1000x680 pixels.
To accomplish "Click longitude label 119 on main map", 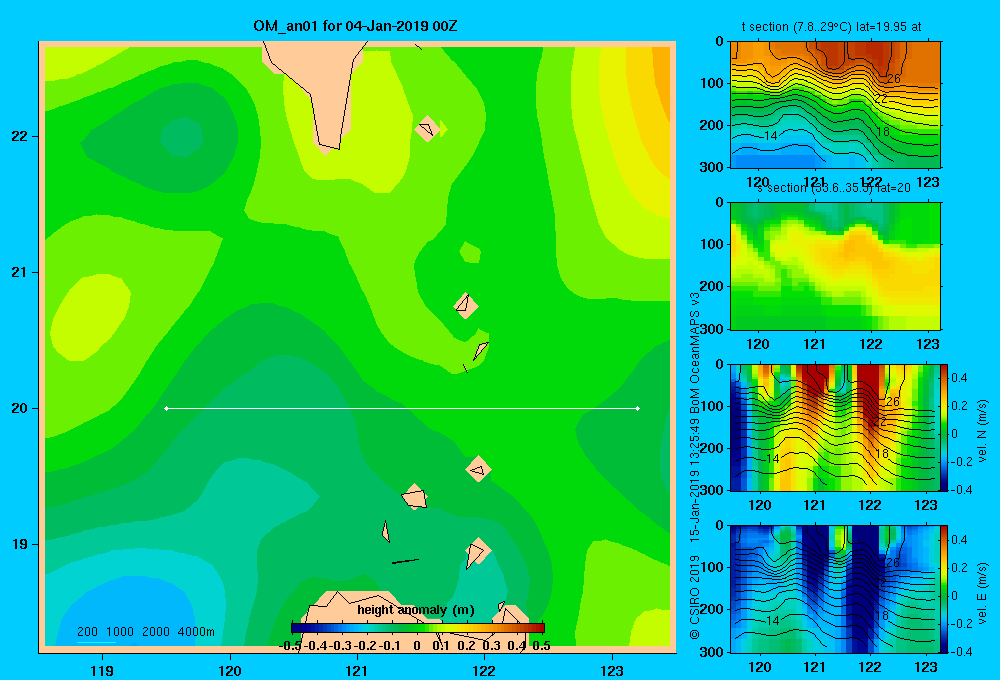I will pyautogui.click(x=103, y=670).
